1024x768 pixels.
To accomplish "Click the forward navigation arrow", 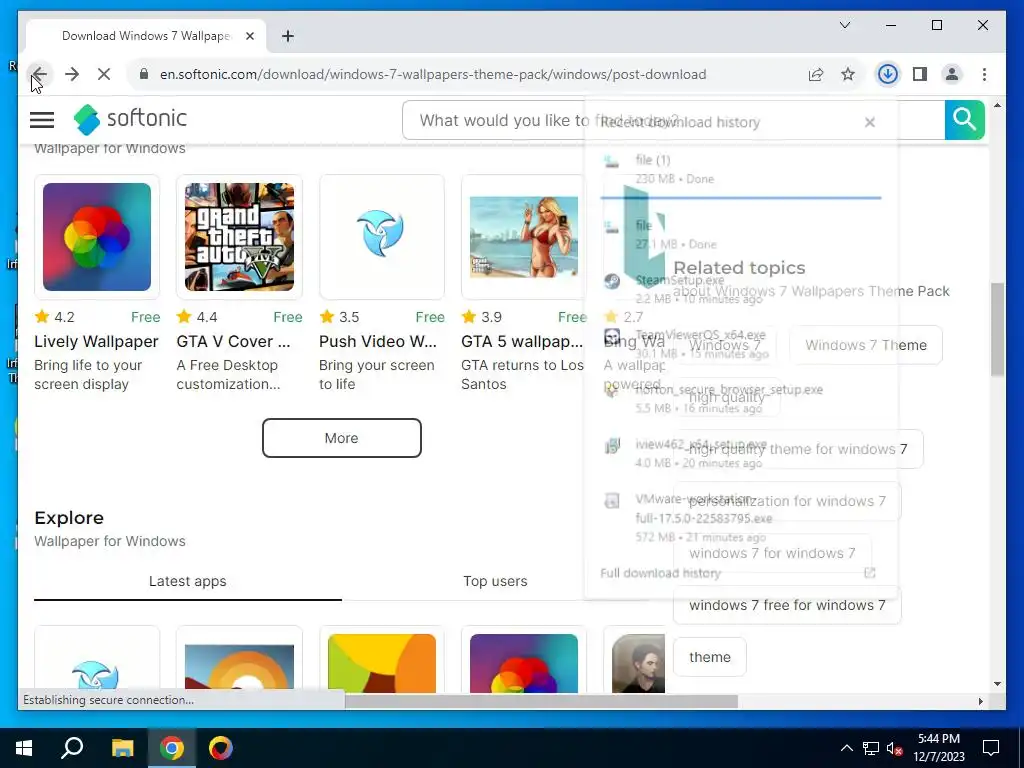I will click(72, 74).
